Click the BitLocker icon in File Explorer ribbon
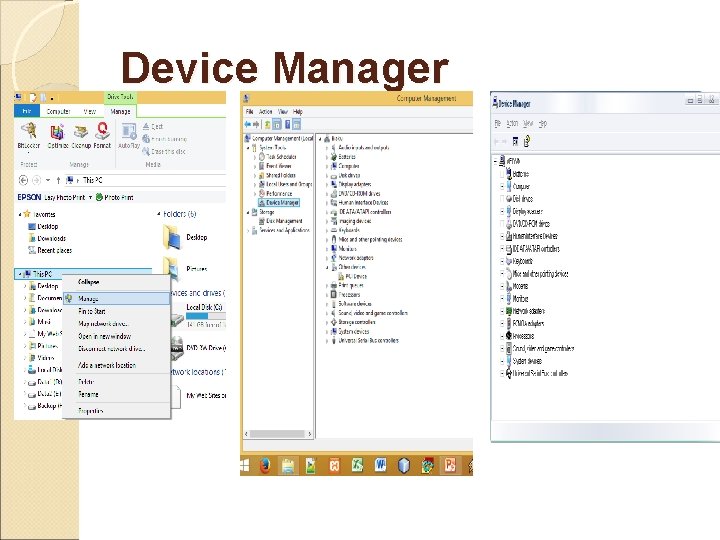Viewport: 720px width, 540px height. (x=28, y=131)
